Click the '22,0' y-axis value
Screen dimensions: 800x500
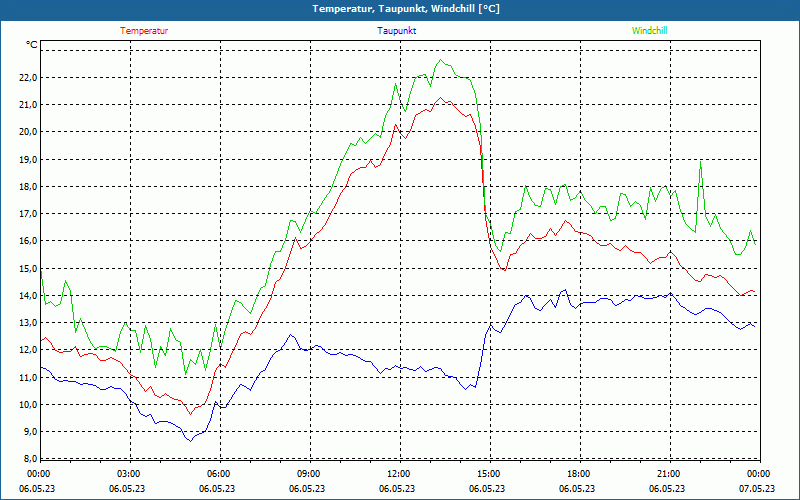click(29, 78)
